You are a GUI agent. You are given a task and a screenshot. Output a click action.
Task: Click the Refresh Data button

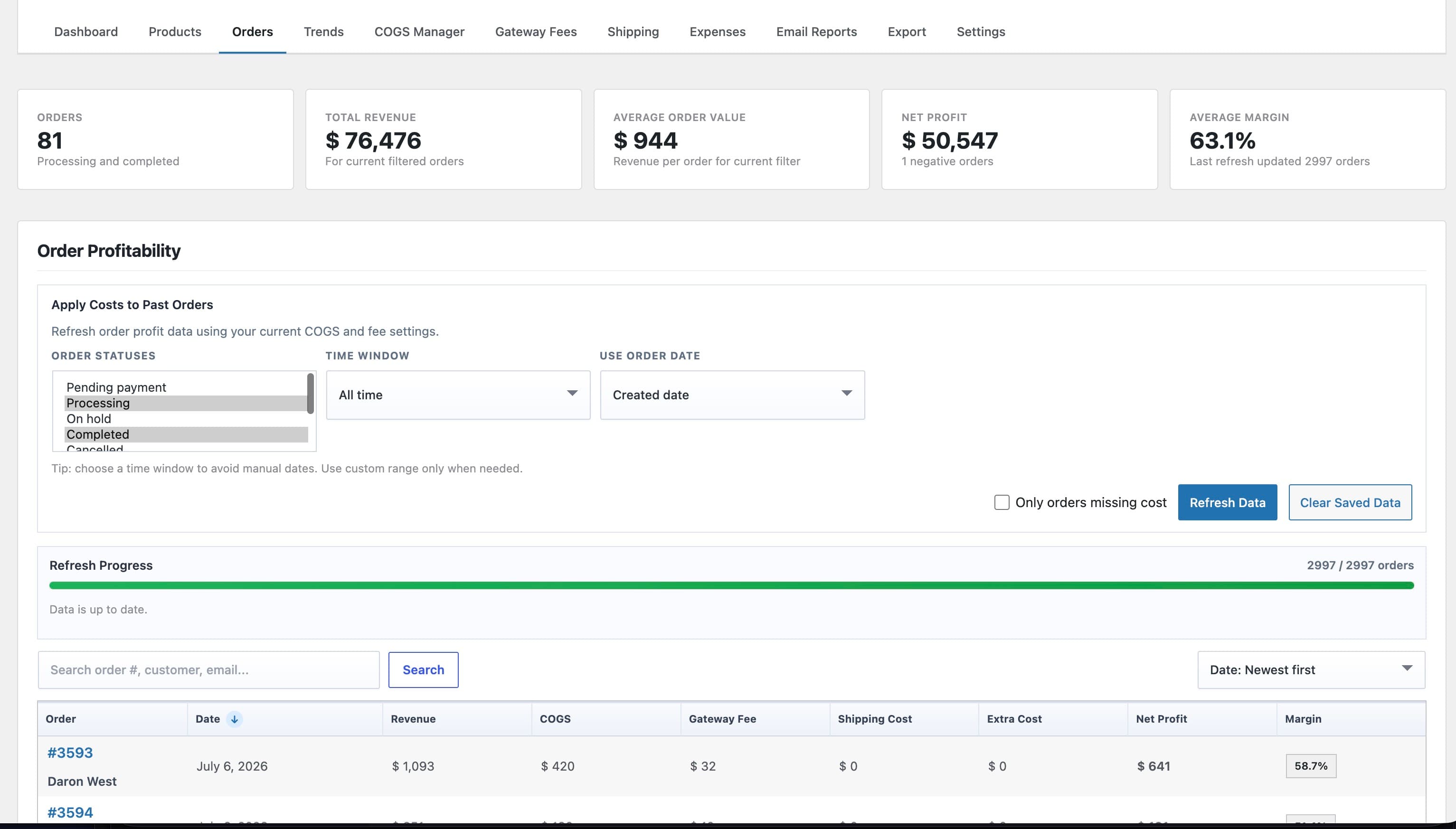(1227, 502)
